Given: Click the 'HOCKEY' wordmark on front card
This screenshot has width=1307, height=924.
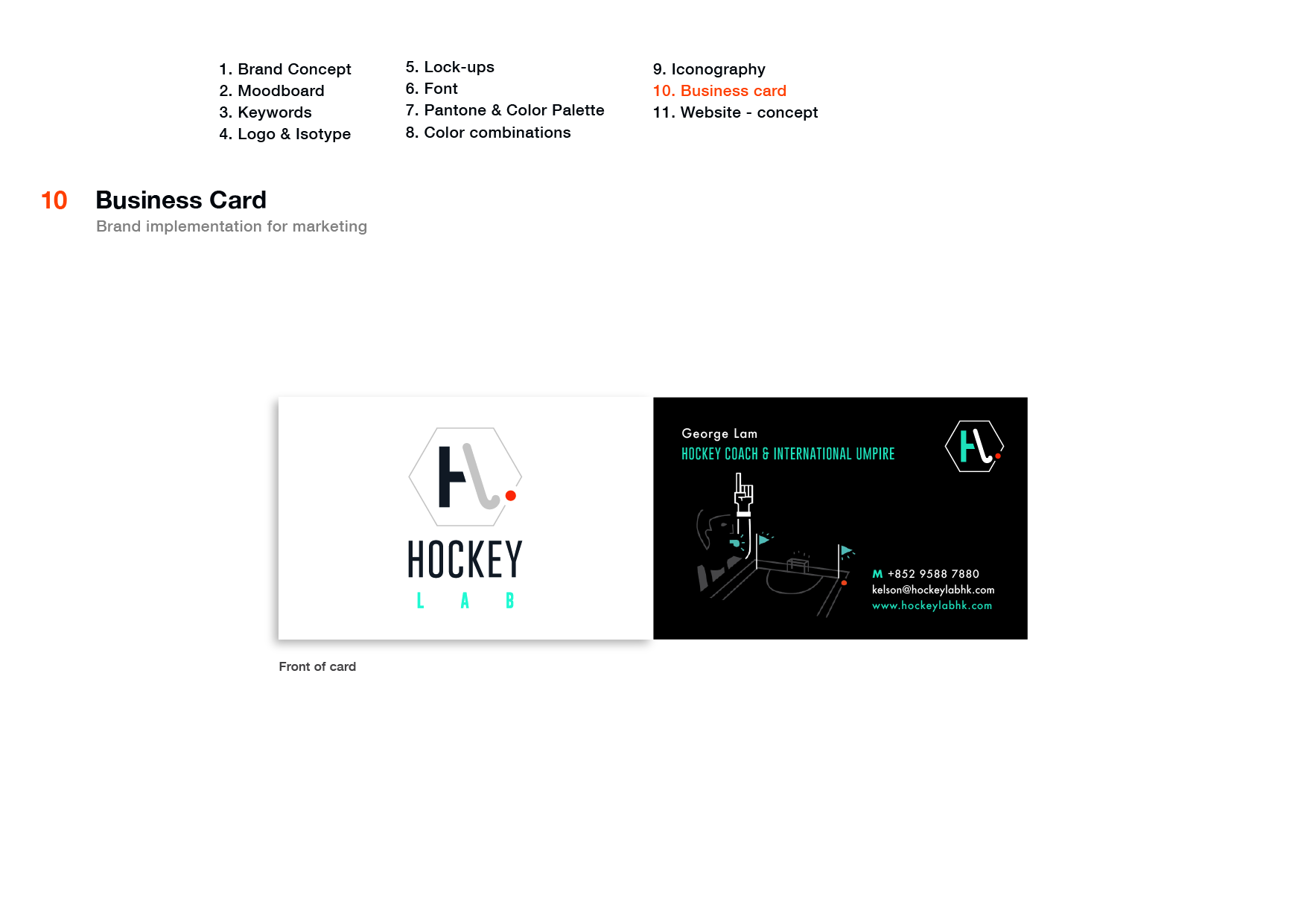Looking at the screenshot, I should [465, 560].
